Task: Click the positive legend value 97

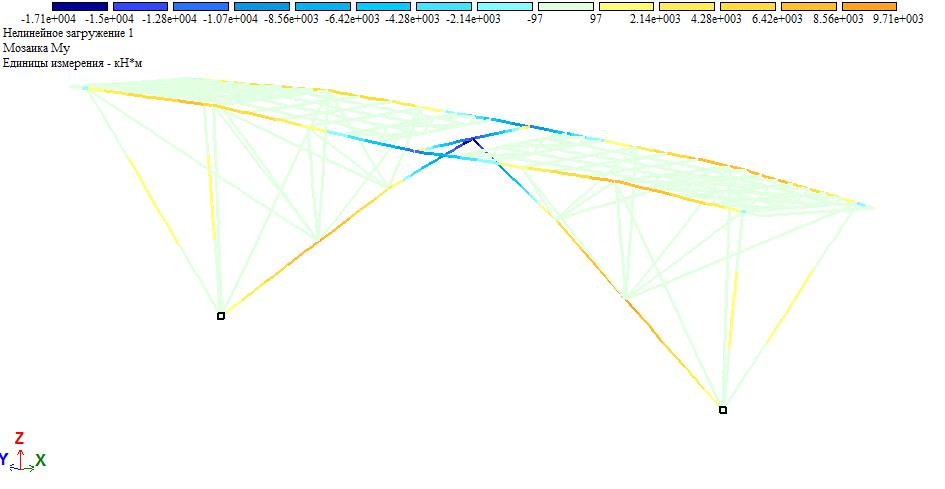Action: (595, 19)
